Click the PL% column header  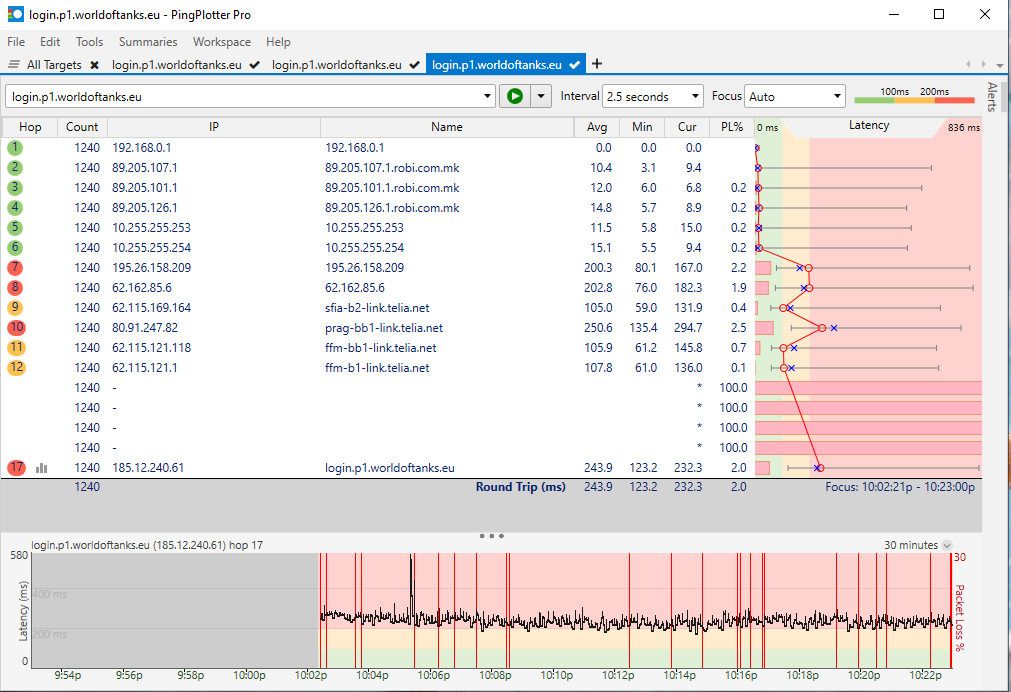pyautogui.click(x=732, y=127)
